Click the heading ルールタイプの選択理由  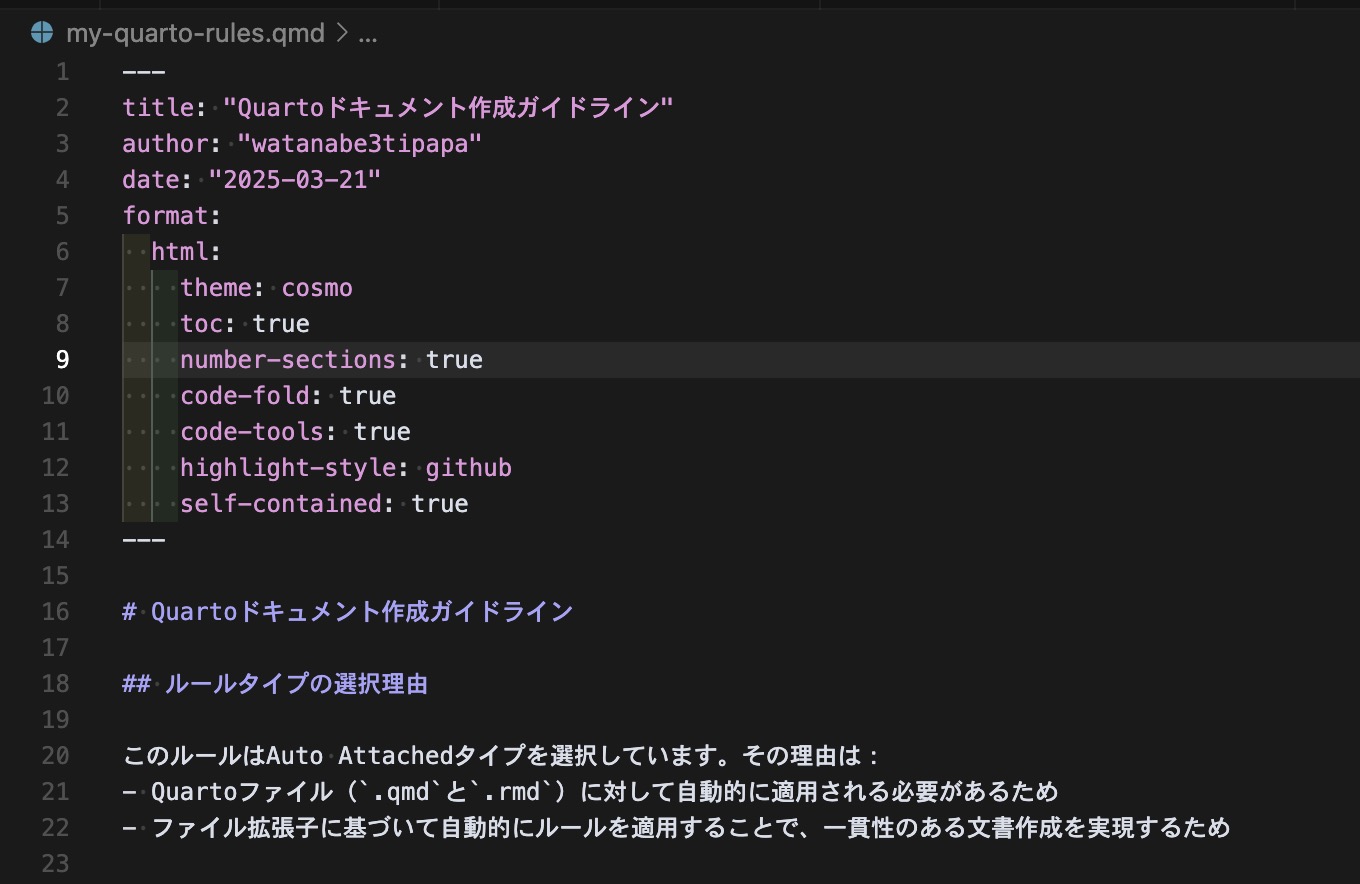tap(296, 684)
